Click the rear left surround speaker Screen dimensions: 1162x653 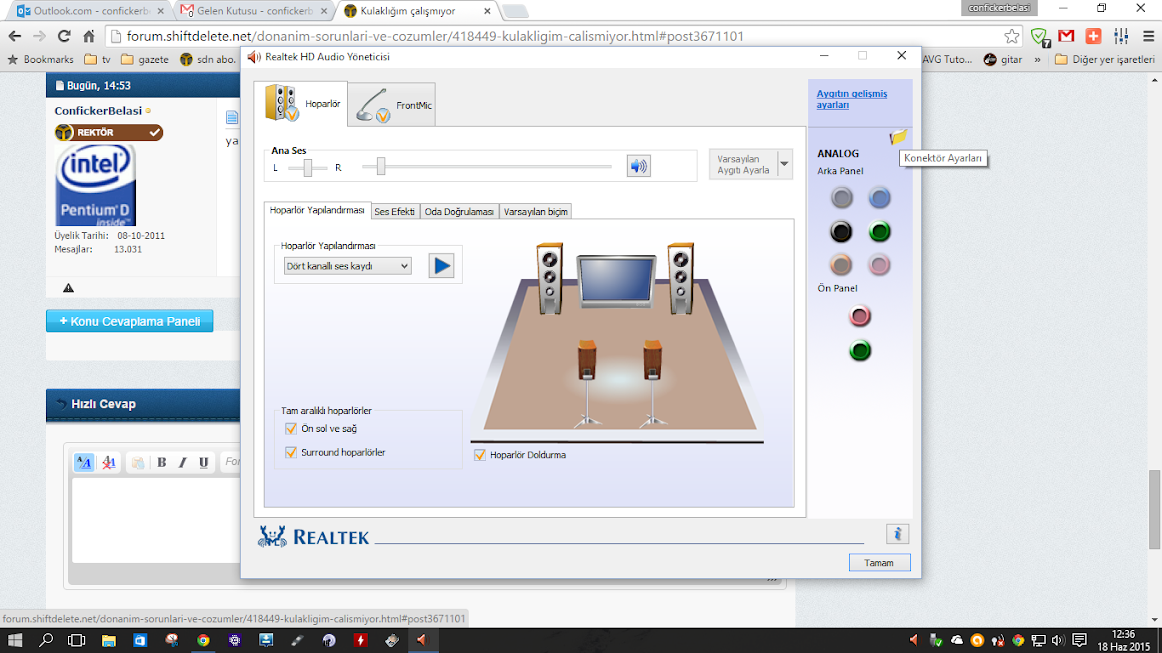587,382
